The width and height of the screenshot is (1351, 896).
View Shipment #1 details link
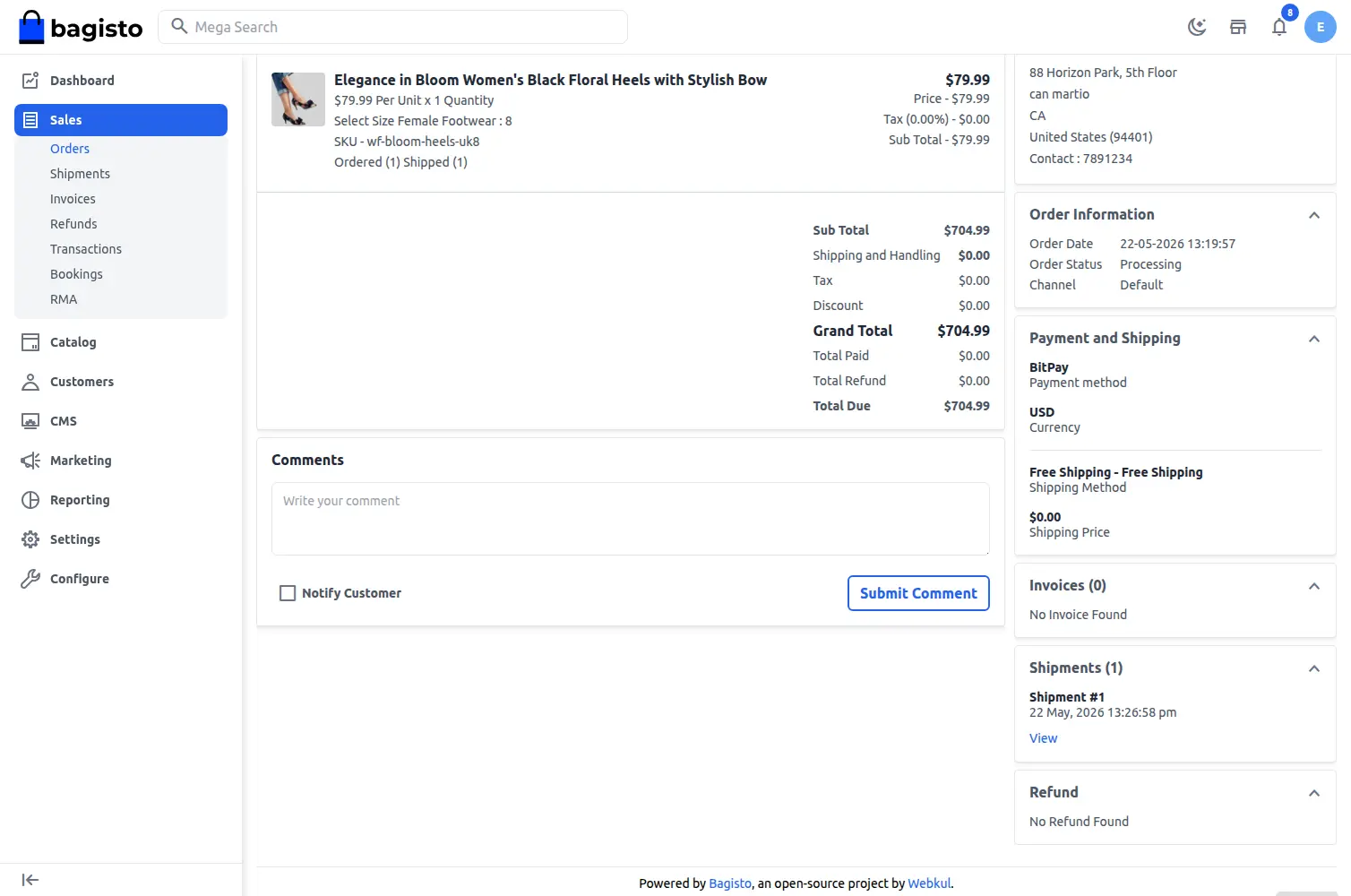tap(1043, 738)
